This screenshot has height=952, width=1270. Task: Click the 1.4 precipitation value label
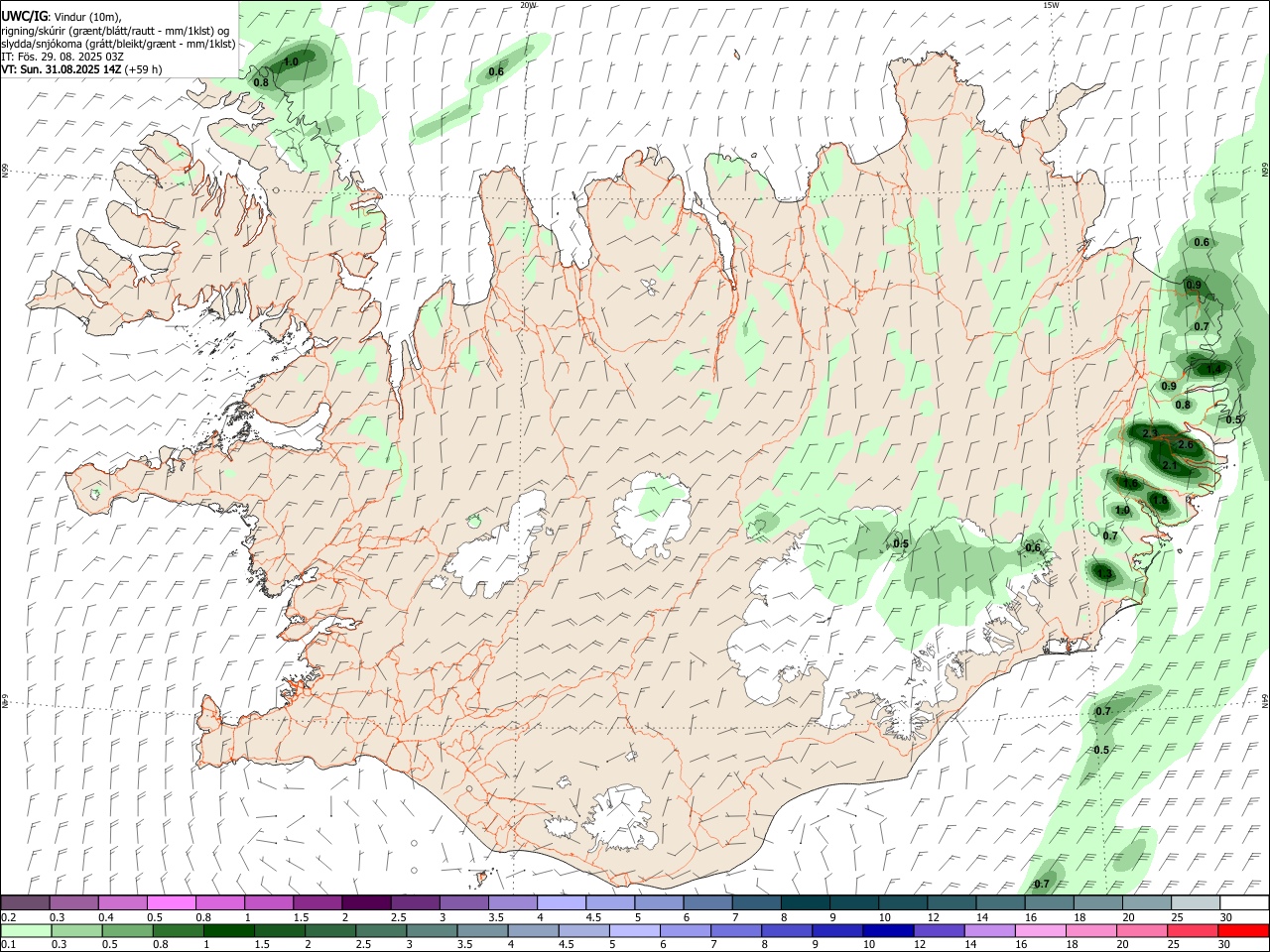1212,369
